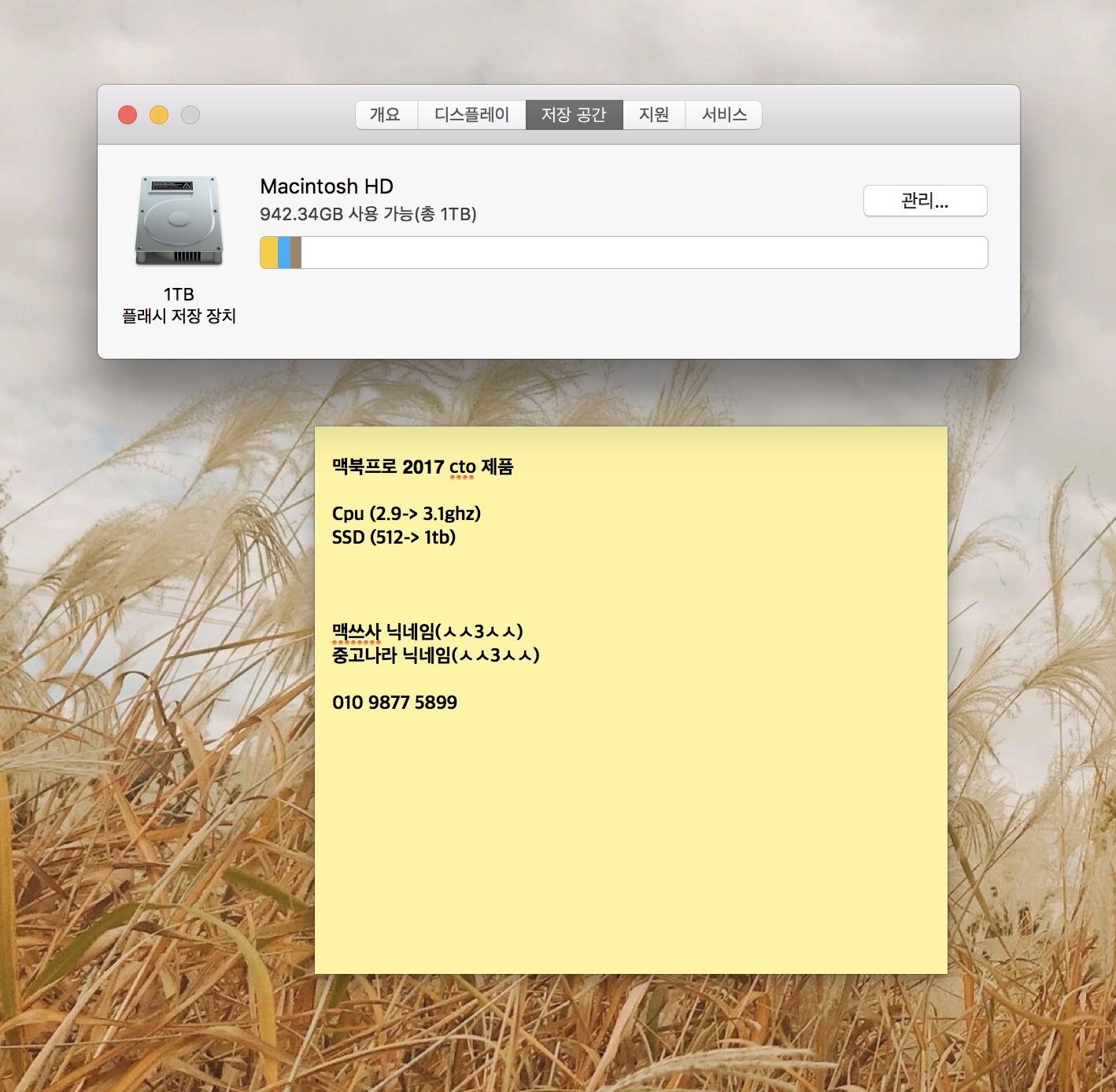
Task: Click the phone number line in sticky note
Action: pos(394,703)
